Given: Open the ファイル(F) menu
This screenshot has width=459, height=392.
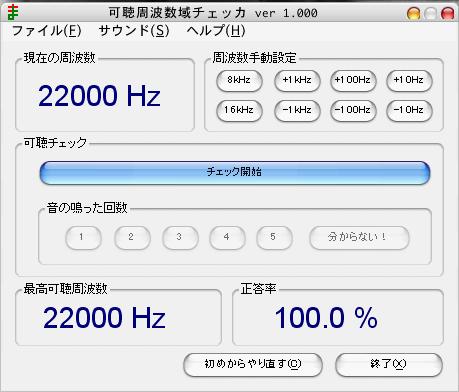Looking at the screenshot, I should [x=47, y=31].
